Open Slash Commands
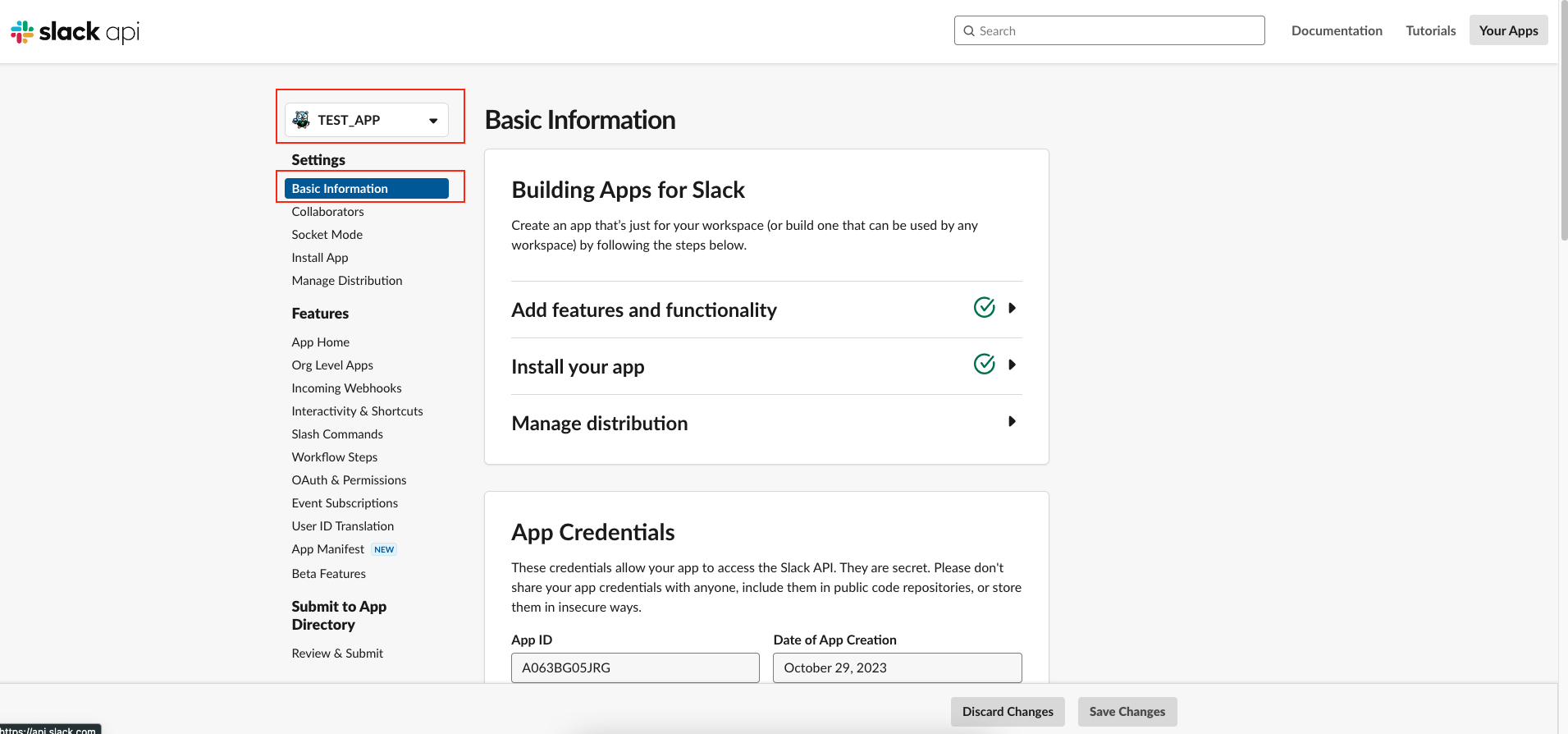 (x=337, y=434)
